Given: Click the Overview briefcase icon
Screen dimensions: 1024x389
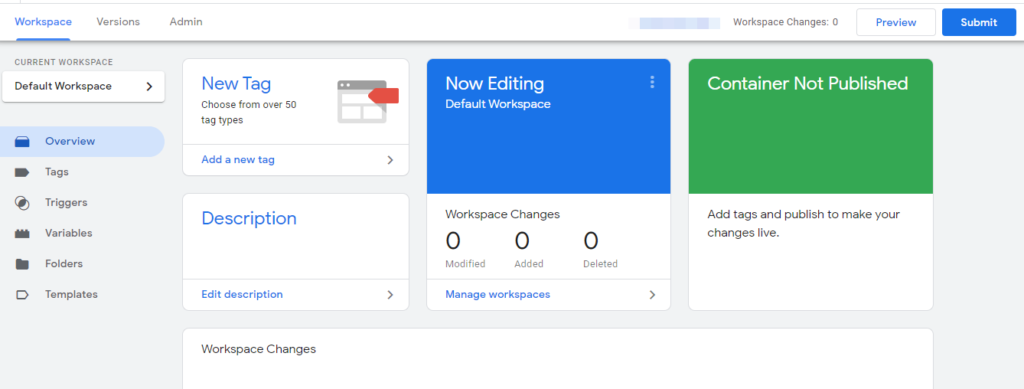Looking at the screenshot, I should [x=22, y=142].
